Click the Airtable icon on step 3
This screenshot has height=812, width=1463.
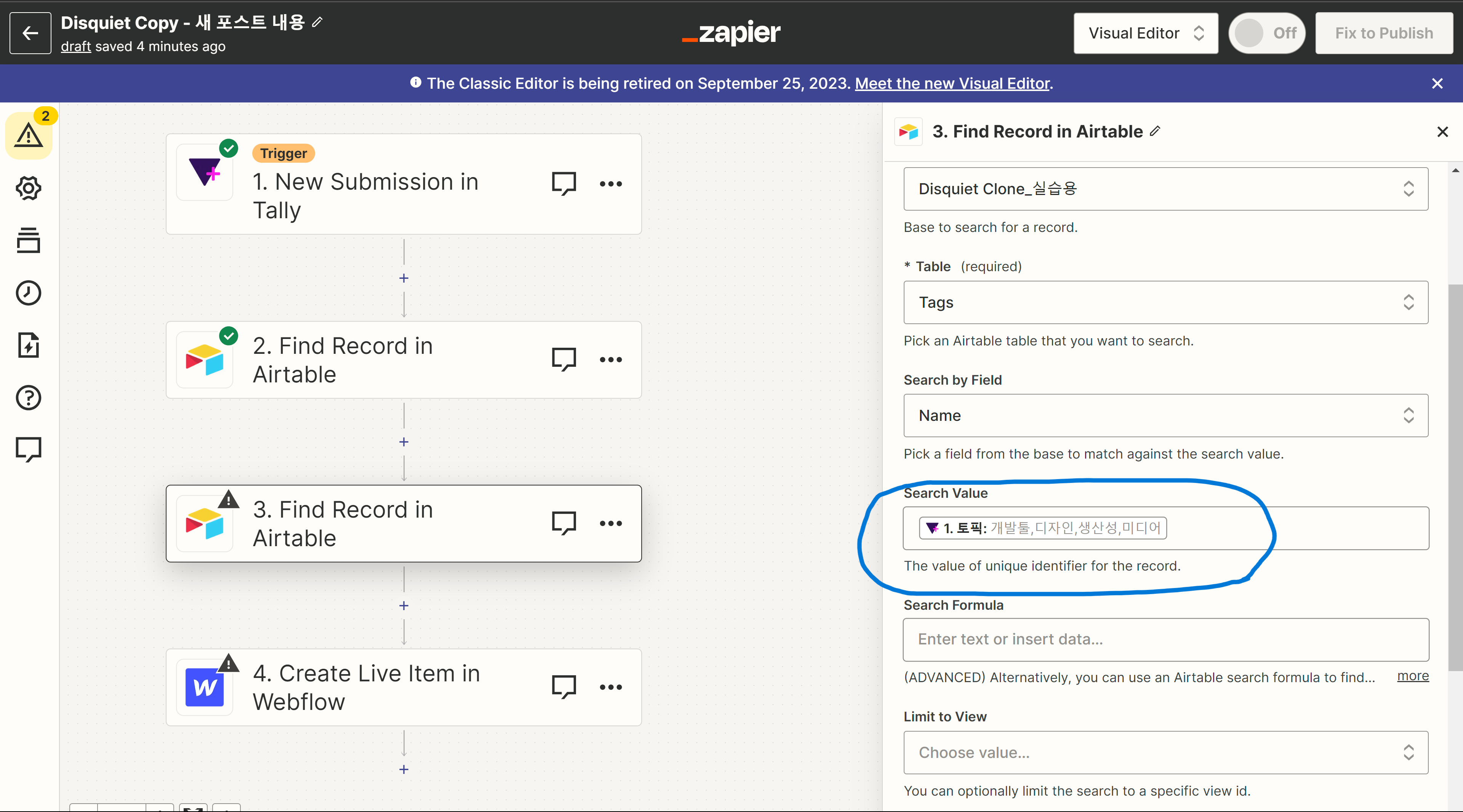(x=205, y=524)
